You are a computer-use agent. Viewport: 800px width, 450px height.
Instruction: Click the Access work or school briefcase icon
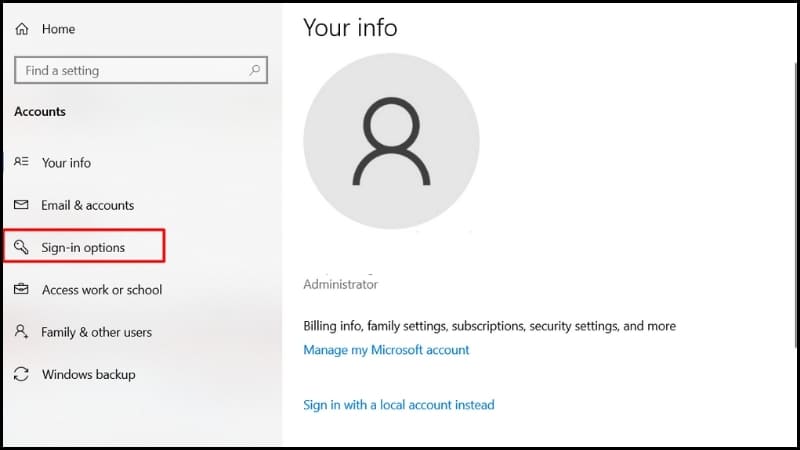[x=21, y=289]
